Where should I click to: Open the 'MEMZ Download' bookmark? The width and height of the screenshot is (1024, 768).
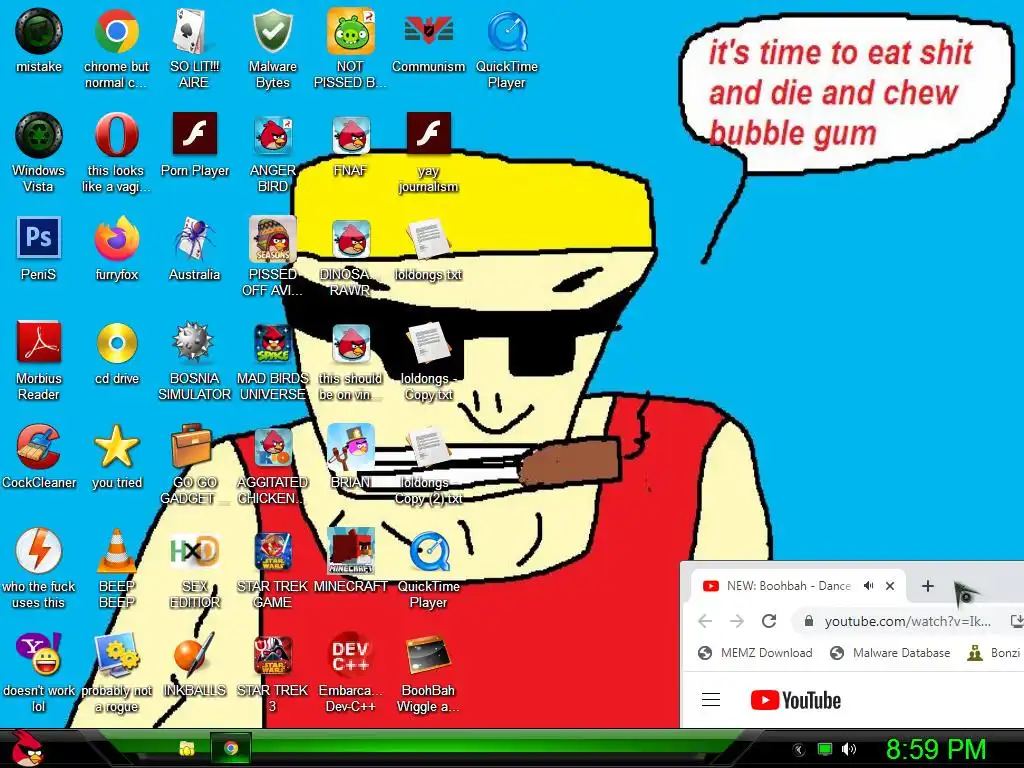(755, 653)
